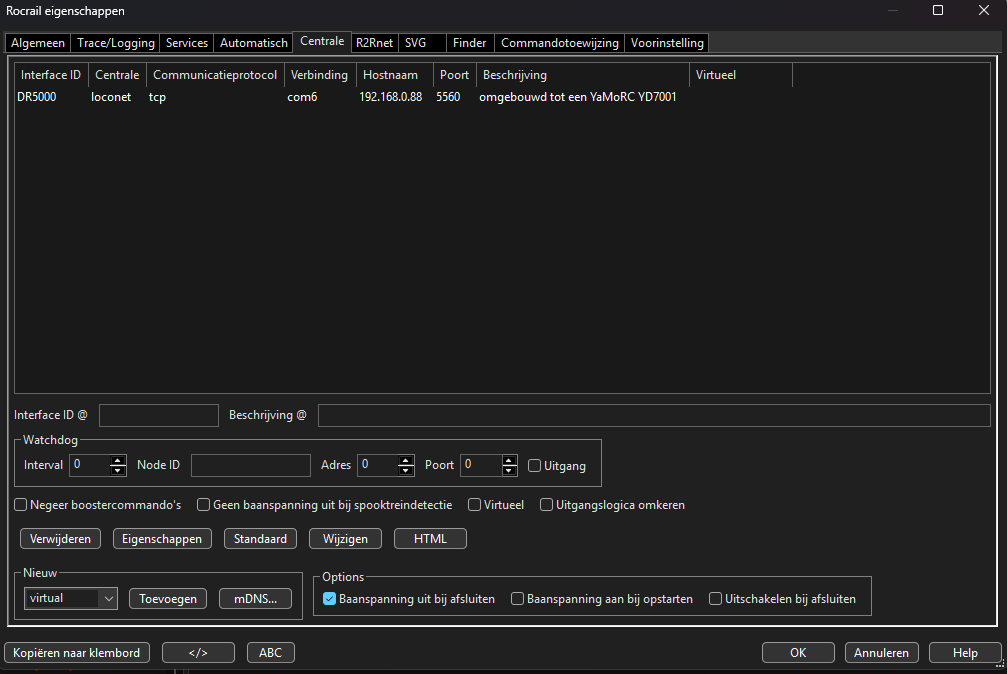
Task: Toggle the Uitgangslogica omkeren checkbox
Action: (547, 505)
